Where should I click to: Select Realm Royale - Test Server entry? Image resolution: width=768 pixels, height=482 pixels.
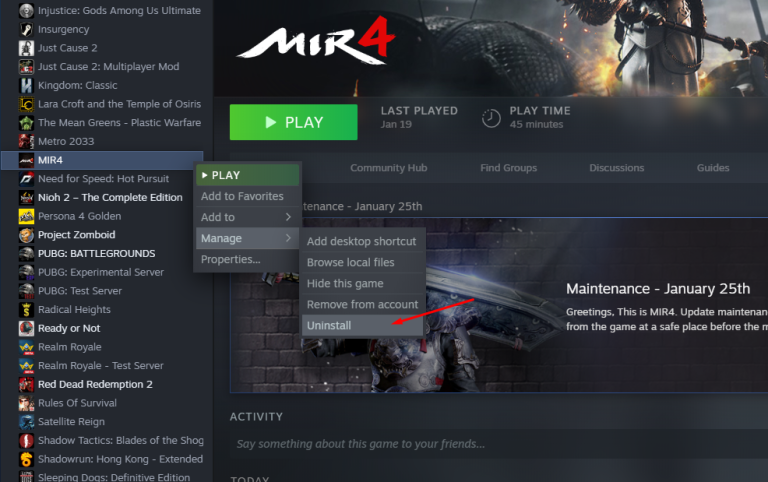pyautogui.click(x=101, y=366)
